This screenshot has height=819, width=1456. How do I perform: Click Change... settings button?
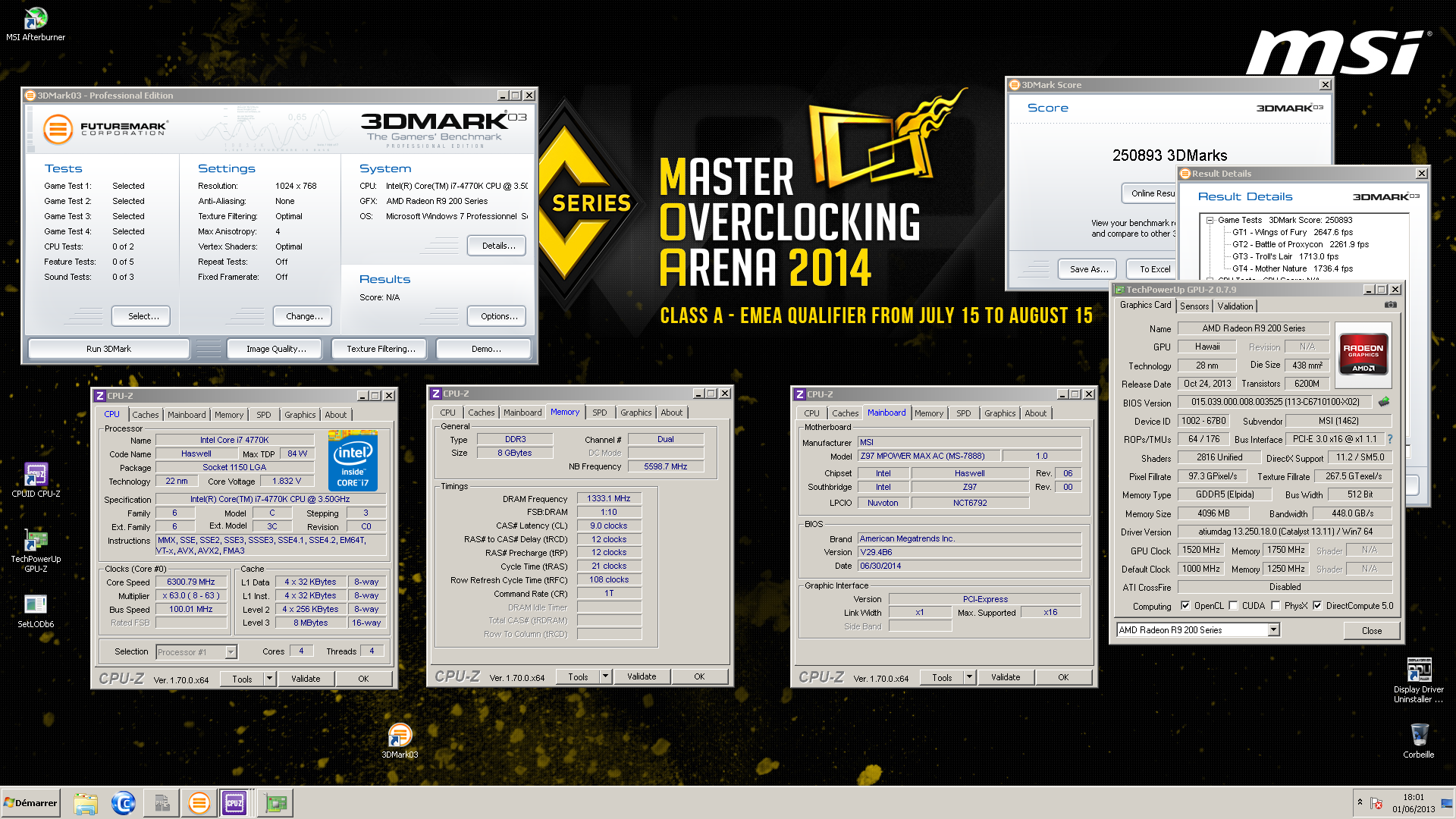304,316
